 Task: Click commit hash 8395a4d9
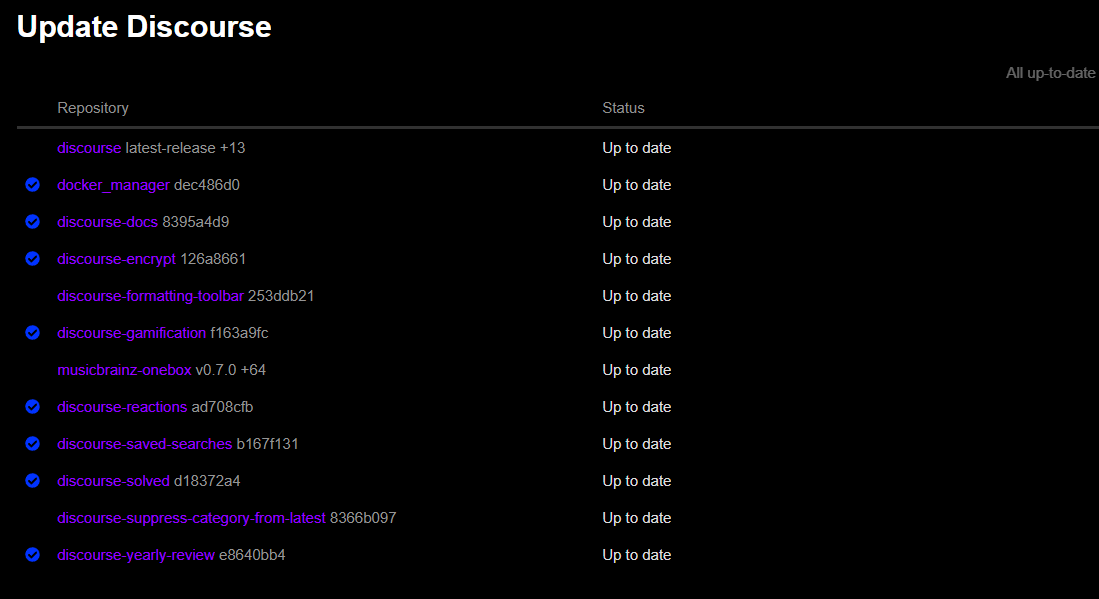pos(196,222)
